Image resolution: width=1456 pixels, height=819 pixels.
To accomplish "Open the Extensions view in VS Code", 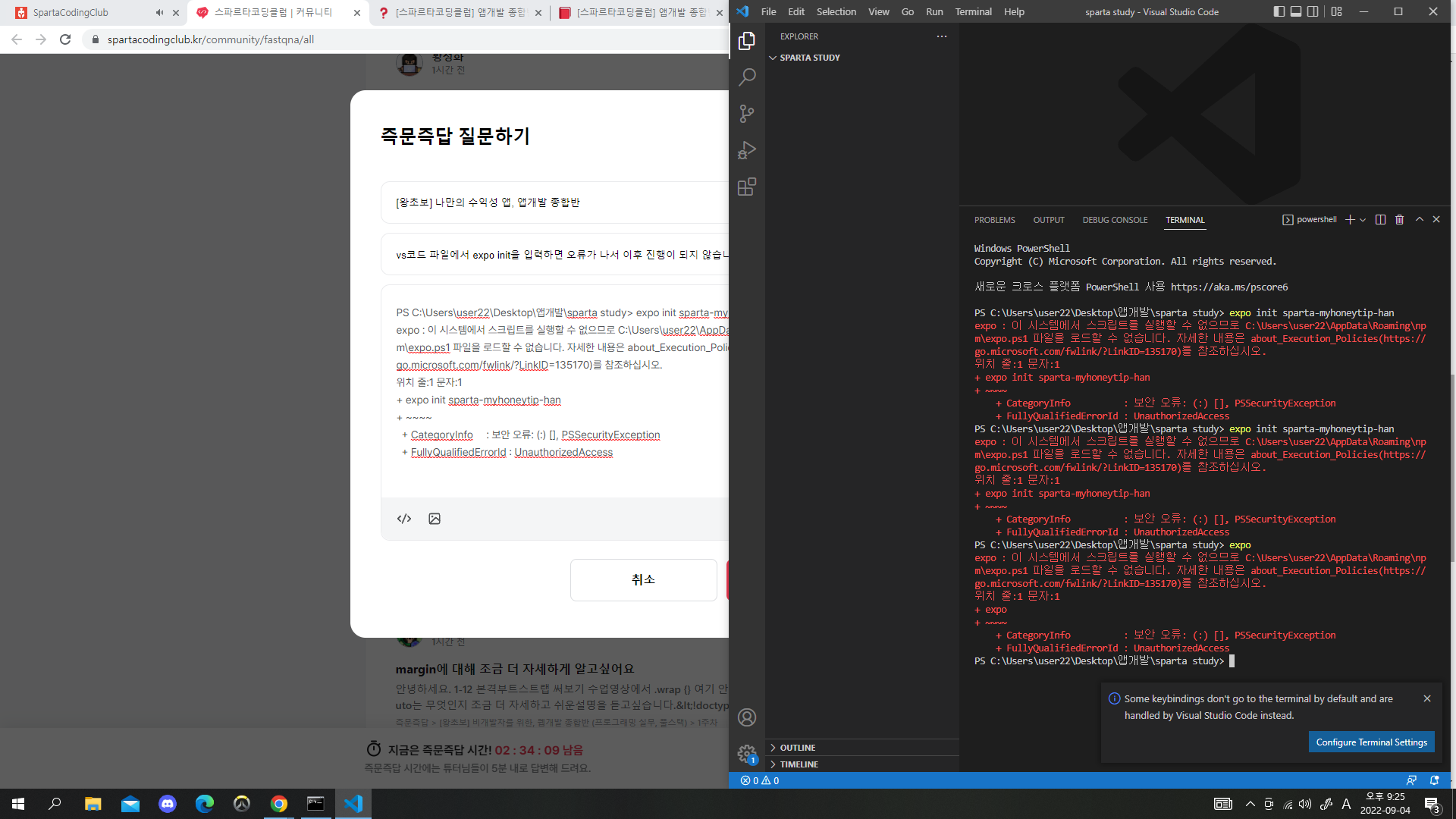I will point(747,187).
